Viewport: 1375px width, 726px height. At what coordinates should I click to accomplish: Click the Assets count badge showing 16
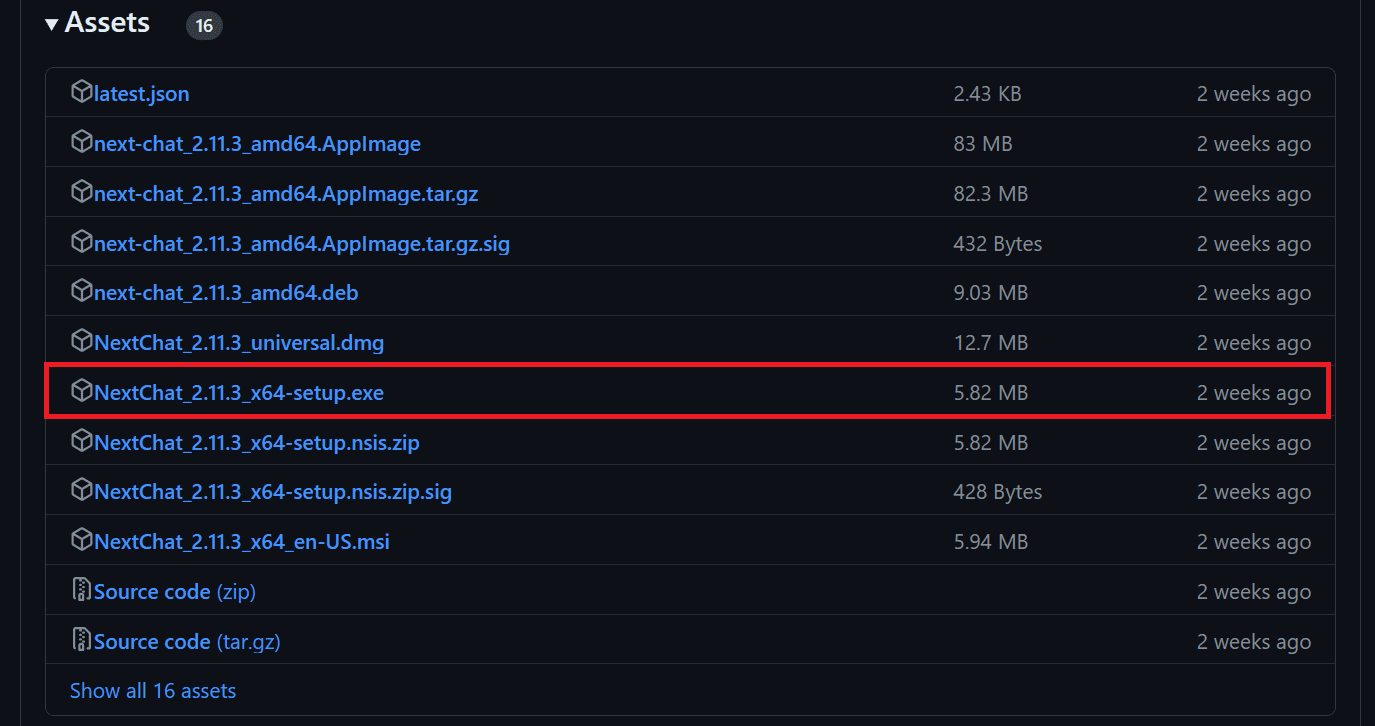[x=204, y=26]
